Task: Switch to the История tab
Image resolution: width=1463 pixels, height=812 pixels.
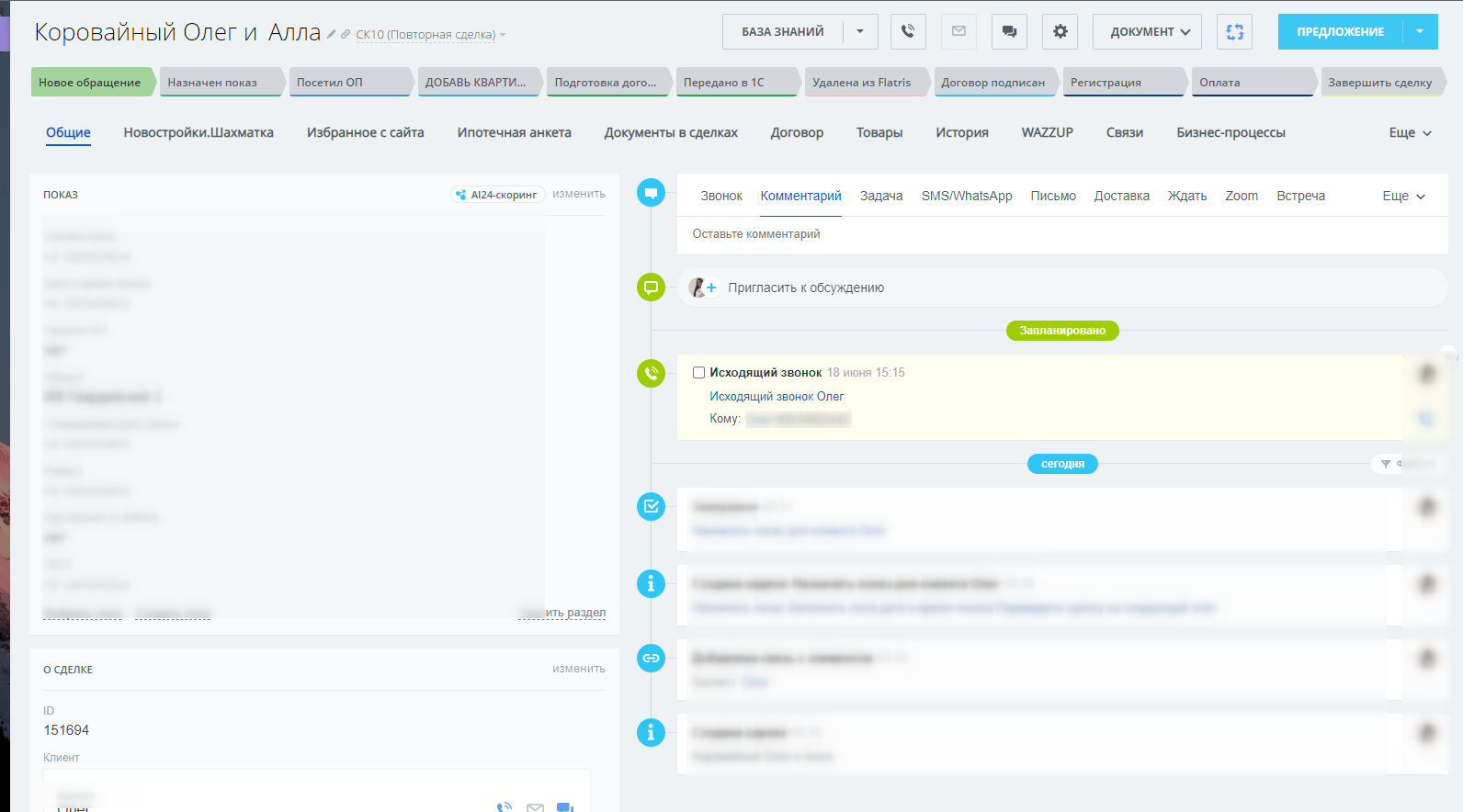Action: (x=962, y=132)
